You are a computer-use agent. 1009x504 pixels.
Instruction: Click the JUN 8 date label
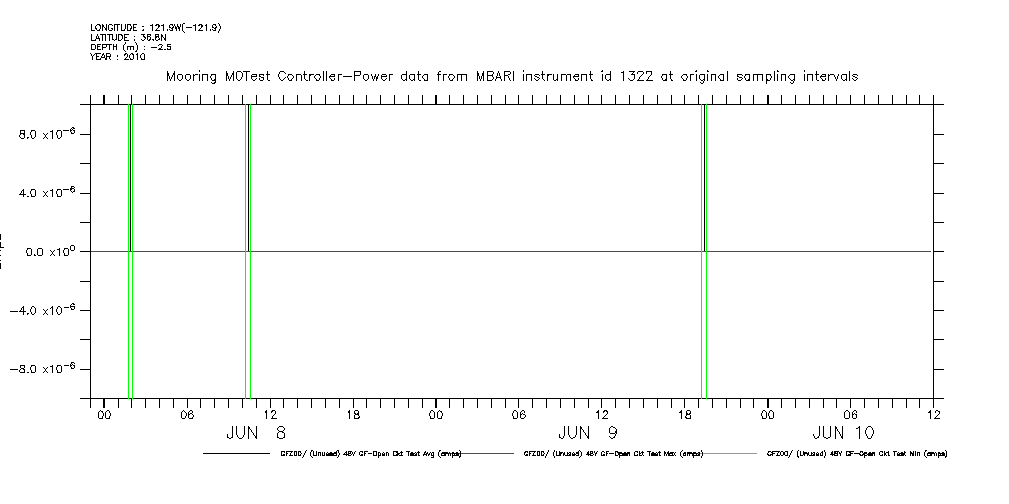[x=256, y=433]
